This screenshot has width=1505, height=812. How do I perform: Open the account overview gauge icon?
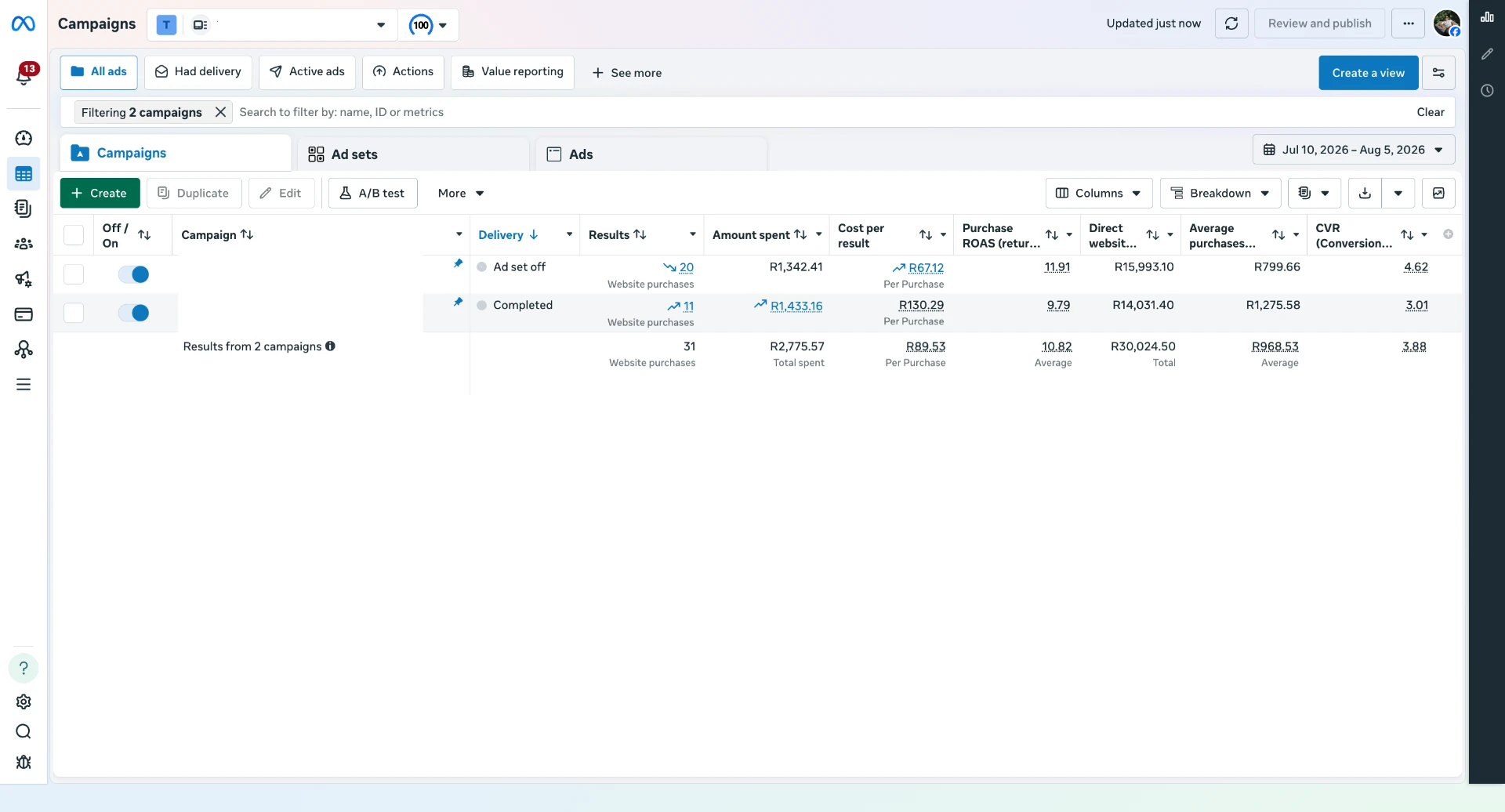(x=24, y=139)
